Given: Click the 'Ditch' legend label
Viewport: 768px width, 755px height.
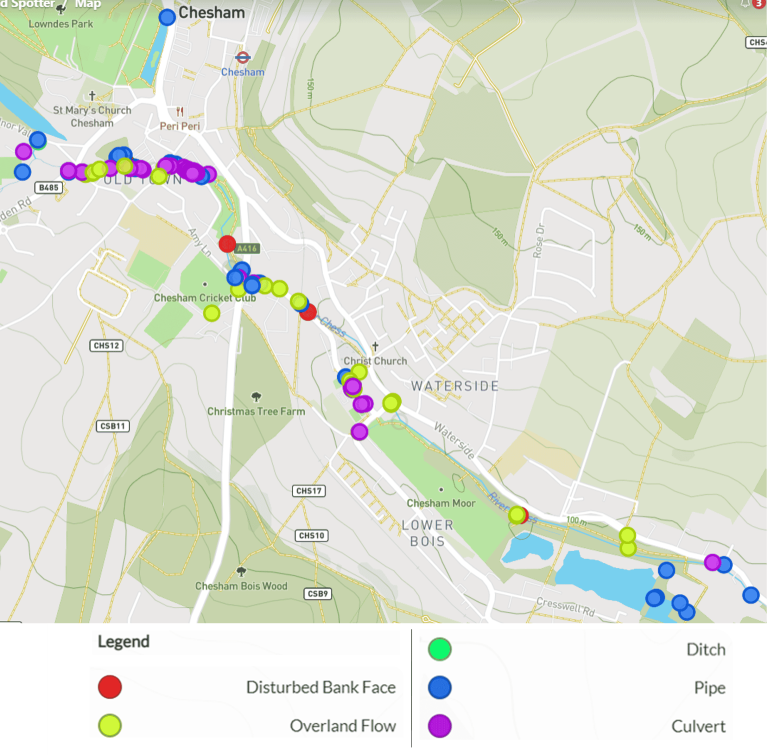Looking at the screenshot, I should [706, 650].
